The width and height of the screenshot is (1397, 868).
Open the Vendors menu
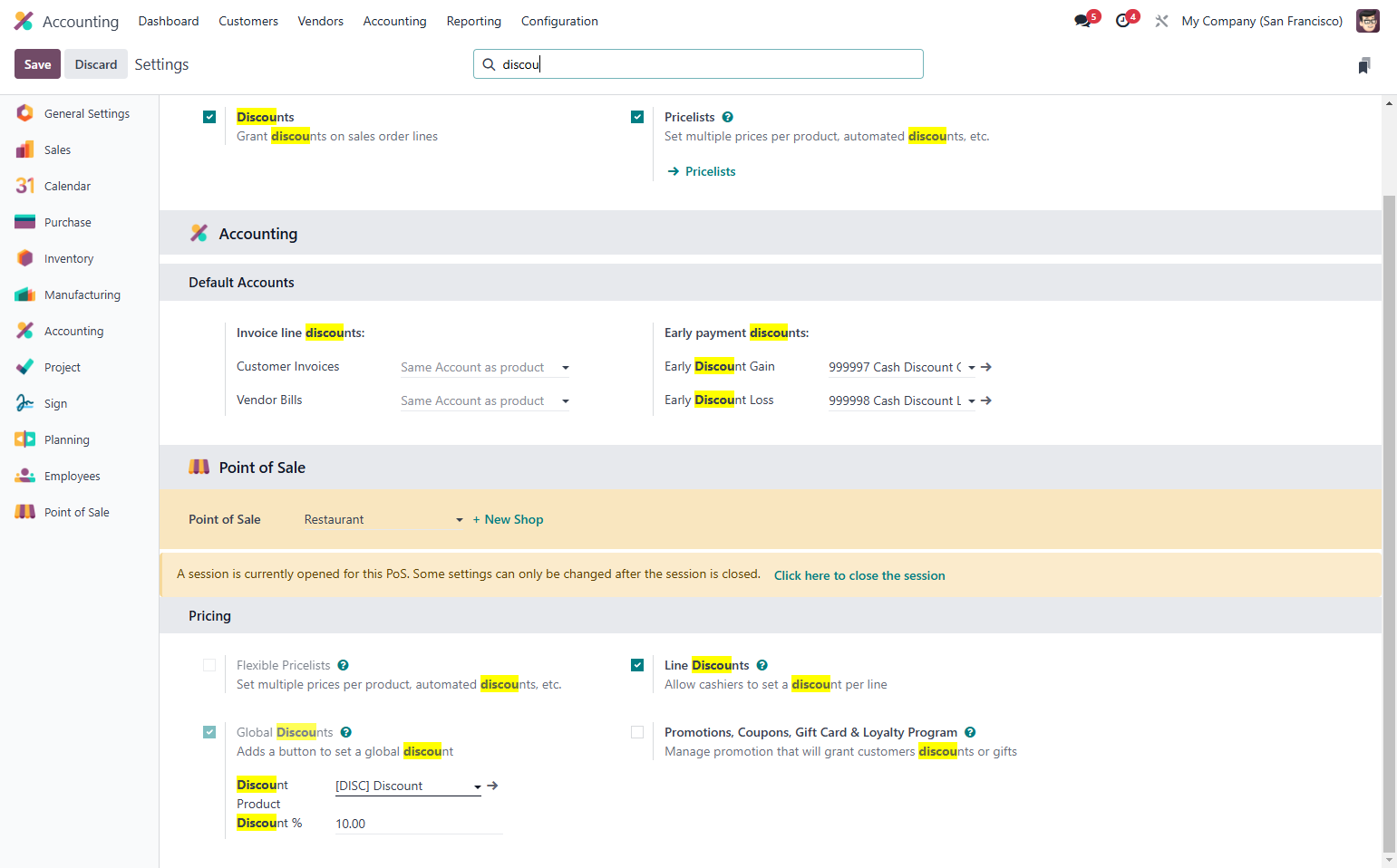[x=321, y=21]
